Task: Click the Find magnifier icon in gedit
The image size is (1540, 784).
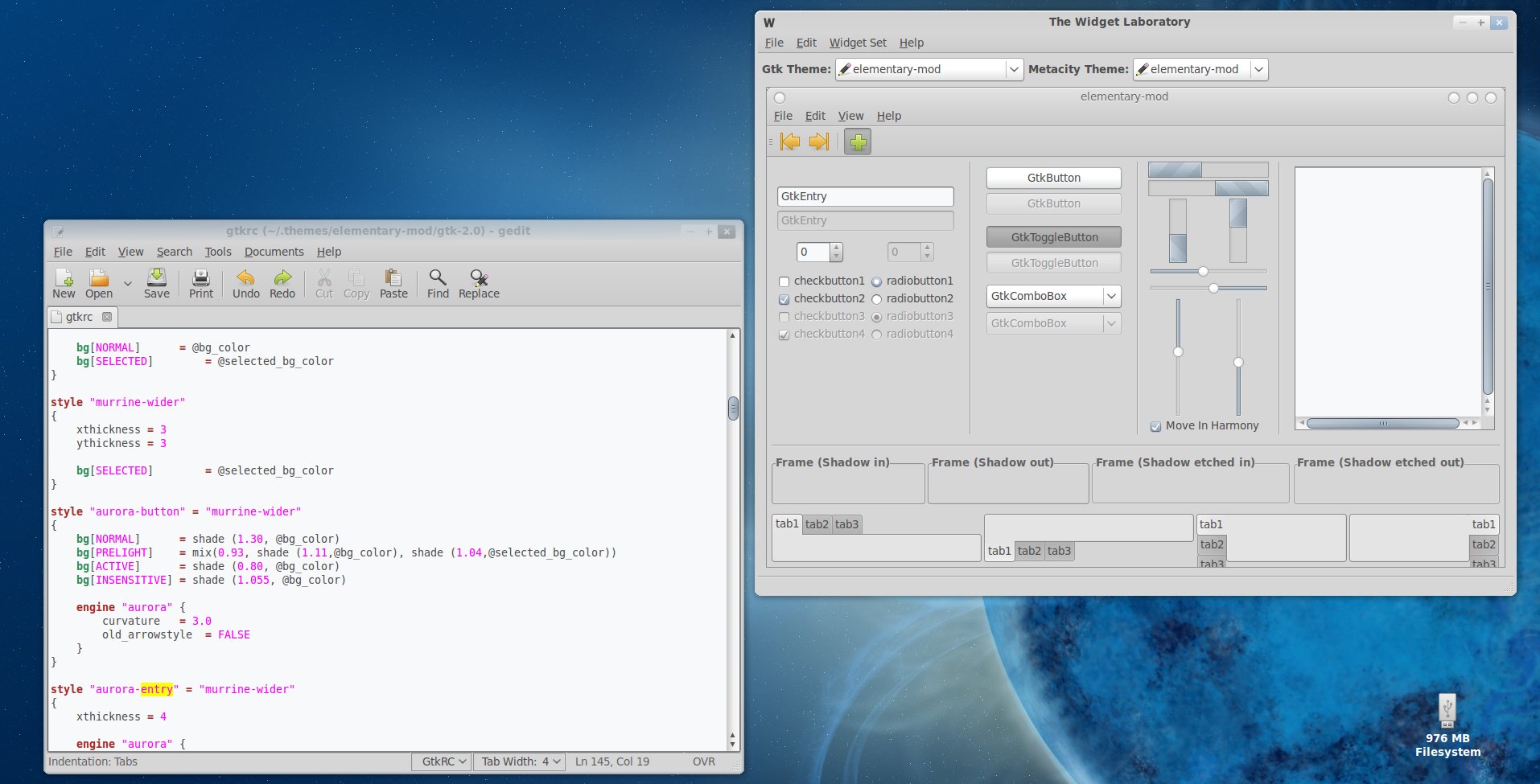Action: [438, 277]
